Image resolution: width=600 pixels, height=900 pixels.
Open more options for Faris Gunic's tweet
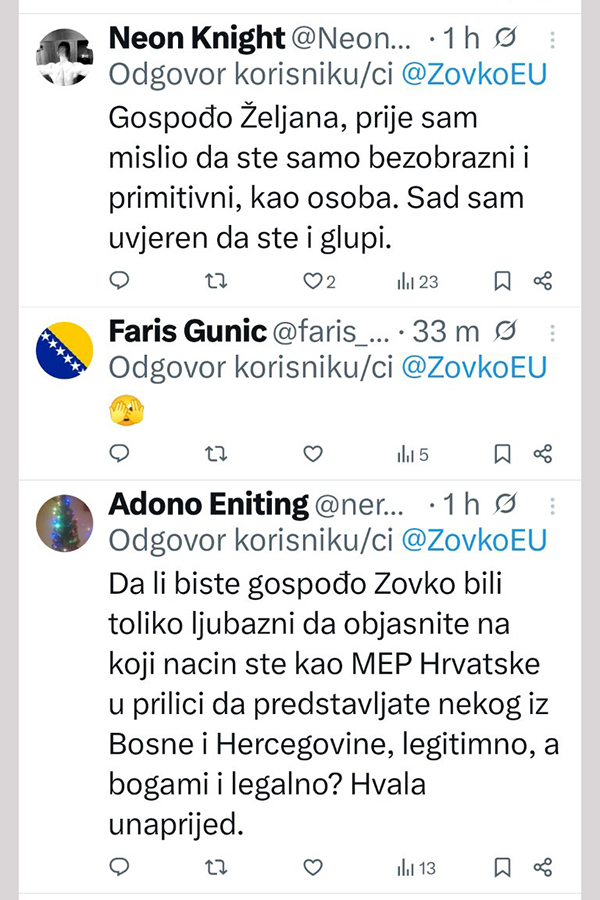coord(554,330)
